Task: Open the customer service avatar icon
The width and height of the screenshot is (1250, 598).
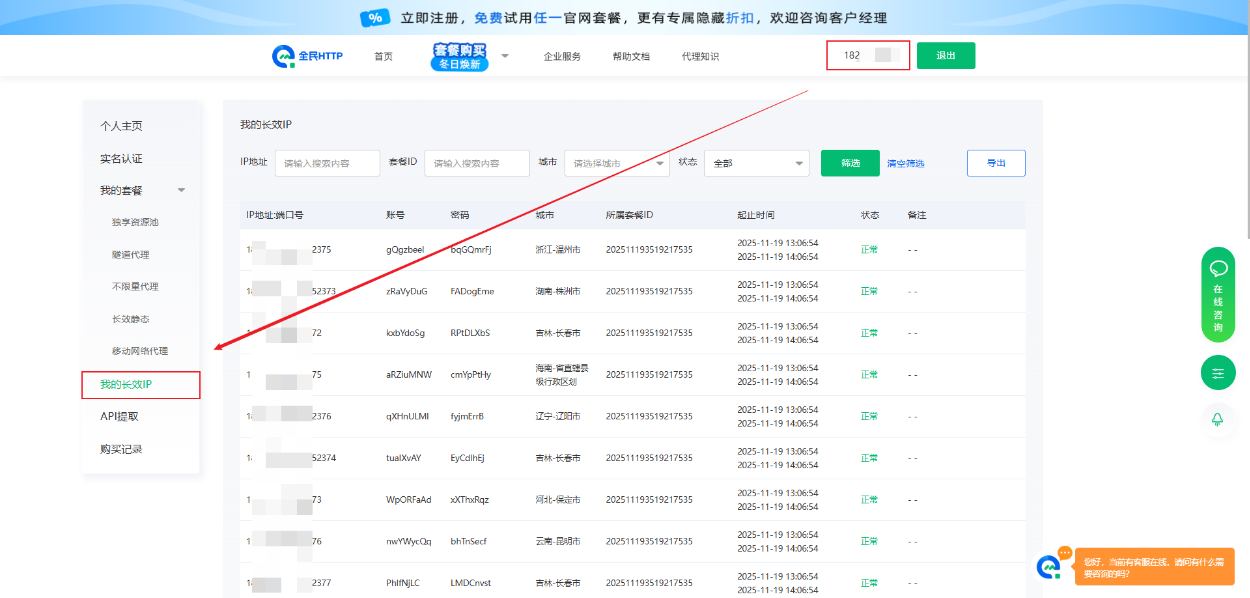Action: 1049,566
